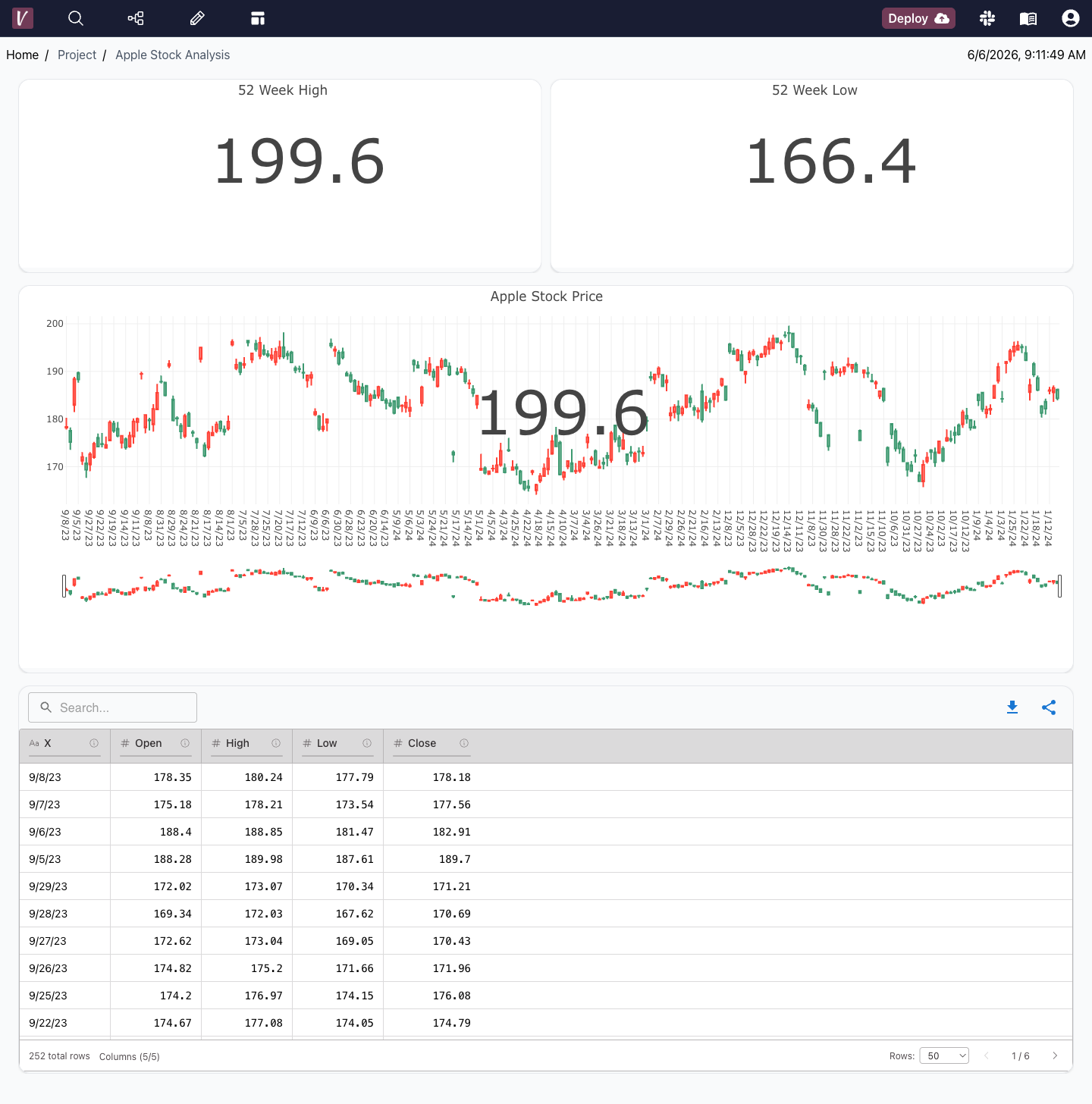Click the Apple Stock Price chart title
The height and width of the screenshot is (1104, 1092).
coord(547,296)
